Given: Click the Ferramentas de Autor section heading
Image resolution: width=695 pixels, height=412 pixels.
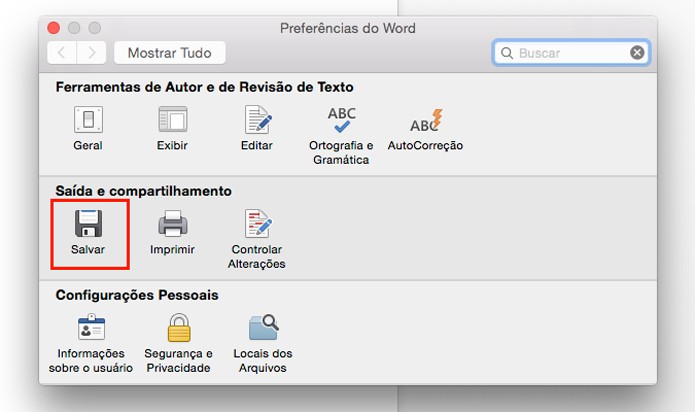Looking at the screenshot, I should (204, 87).
